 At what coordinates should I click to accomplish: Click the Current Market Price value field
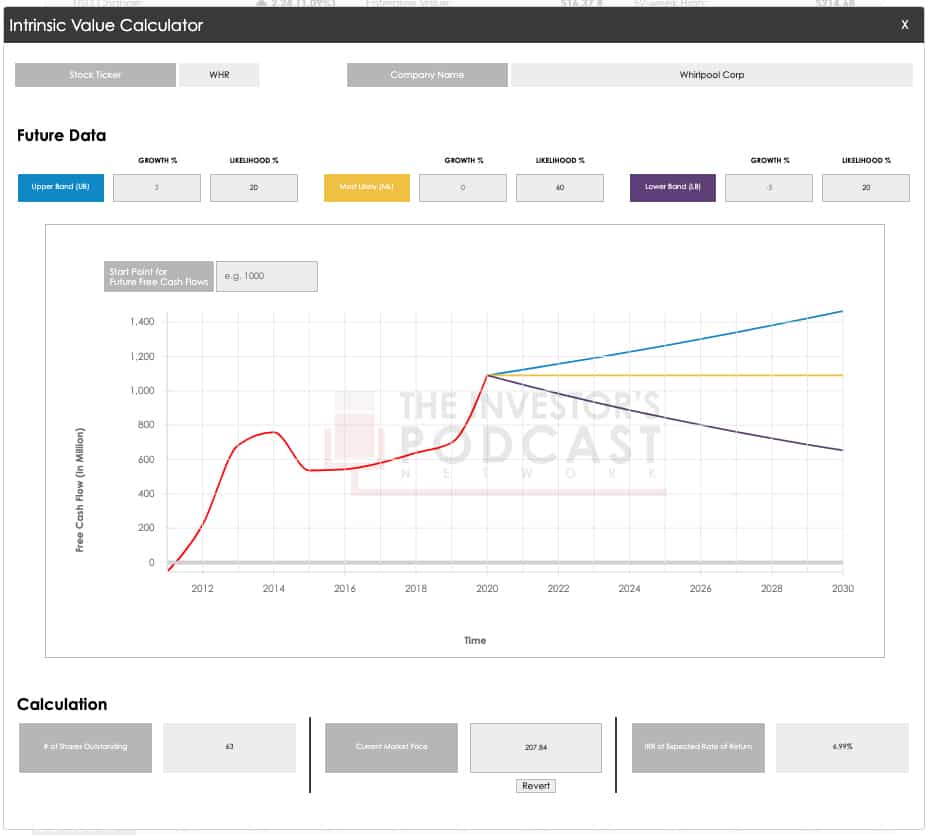(x=535, y=747)
